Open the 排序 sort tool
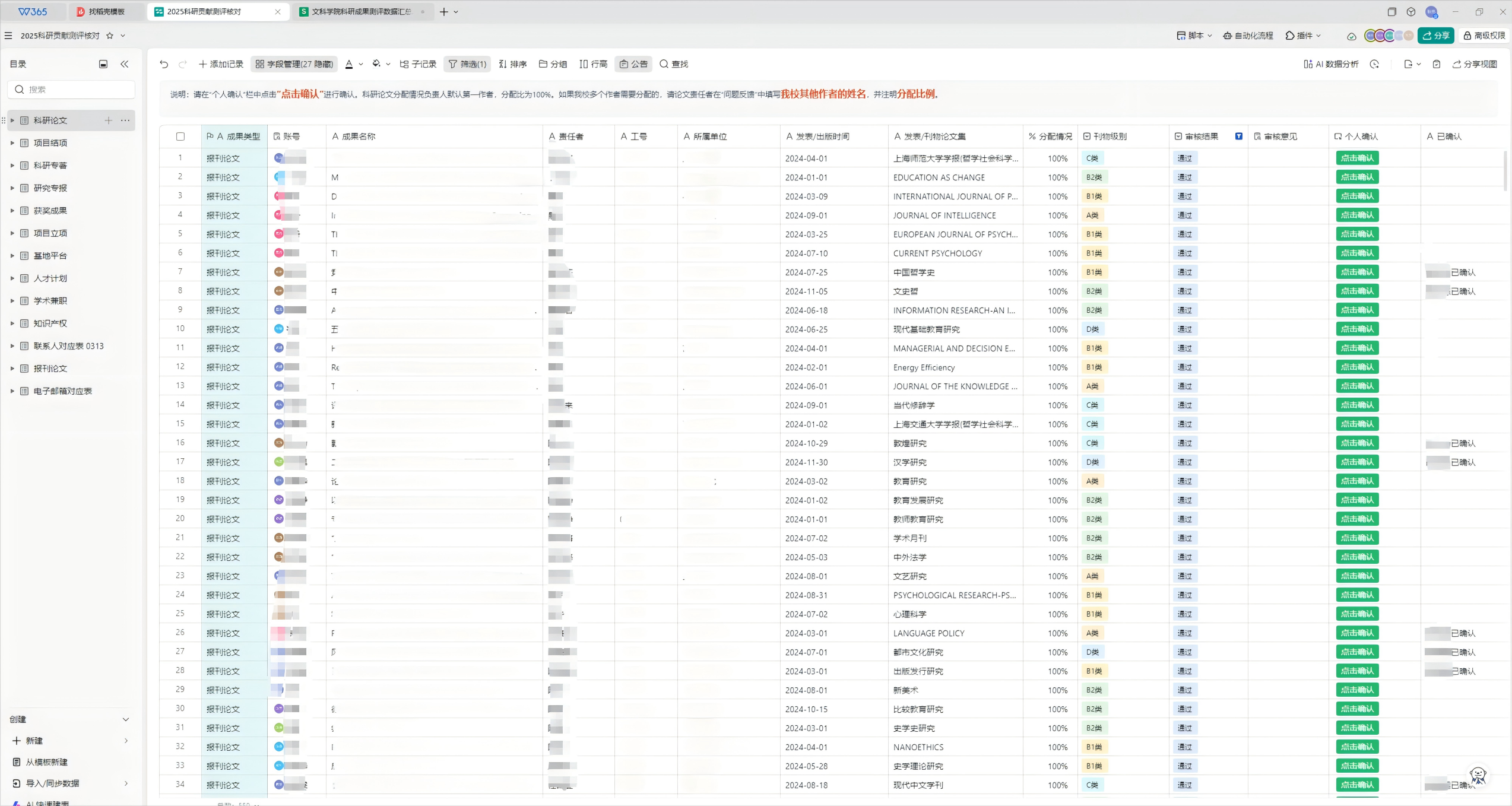The image size is (1512, 806). coord(512,64)
